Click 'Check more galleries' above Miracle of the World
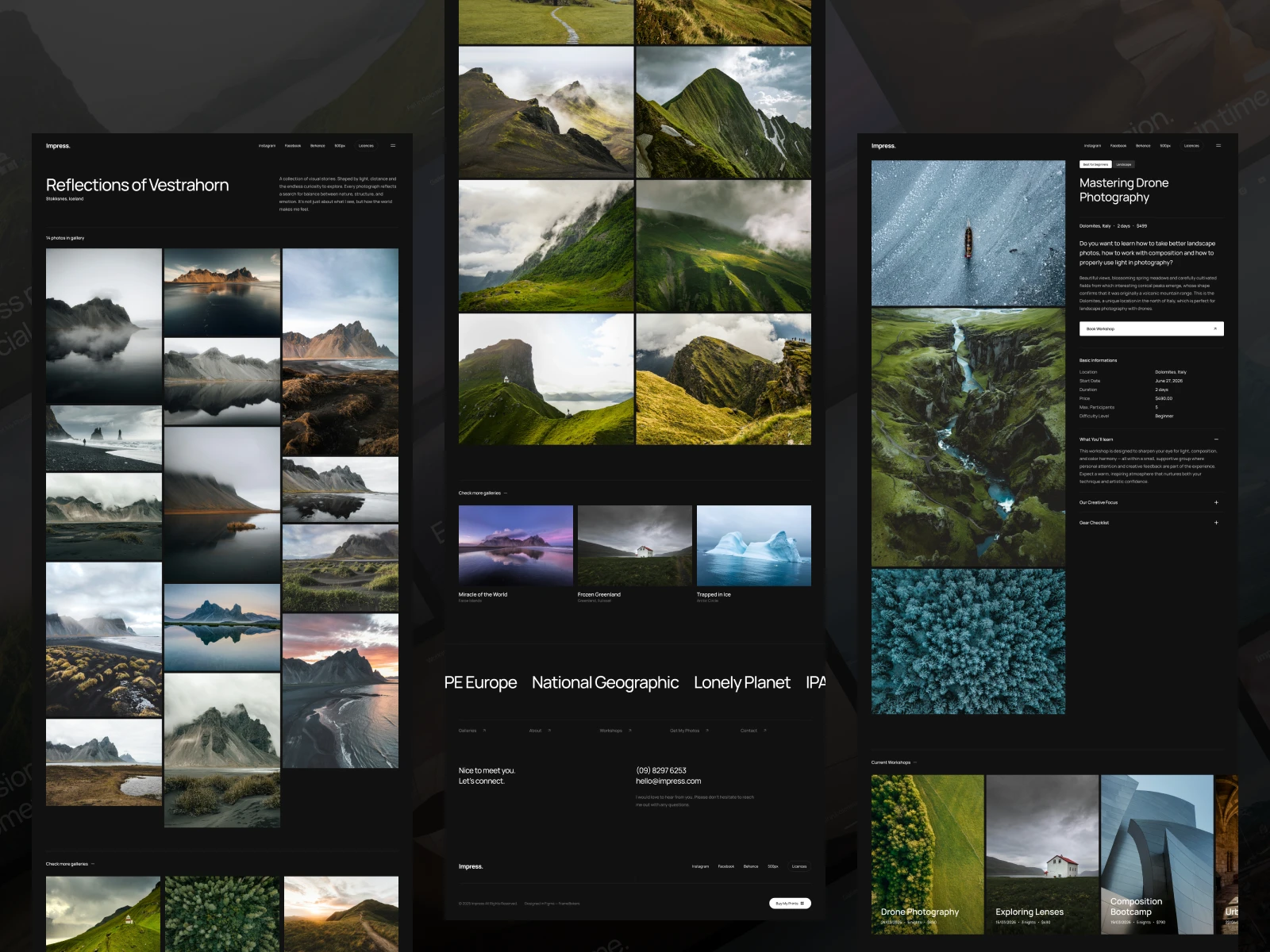 483,493
